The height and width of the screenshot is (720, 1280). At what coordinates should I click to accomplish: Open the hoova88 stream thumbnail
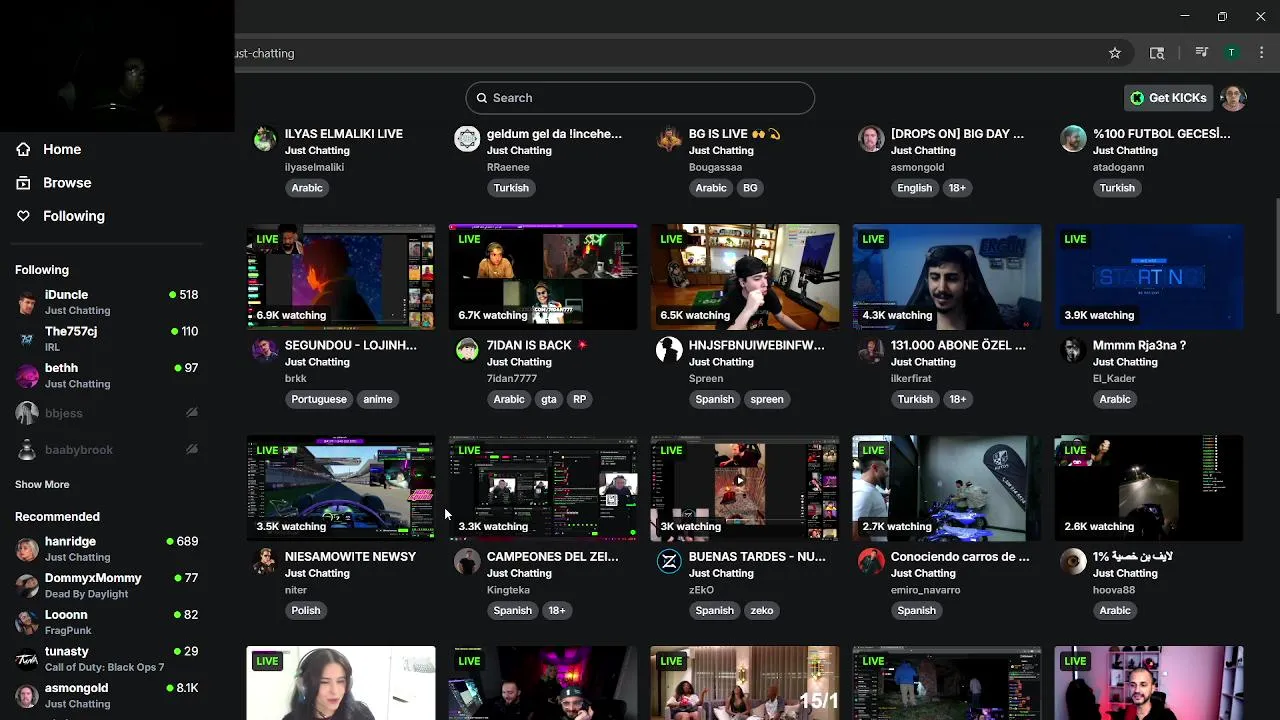1149,488
